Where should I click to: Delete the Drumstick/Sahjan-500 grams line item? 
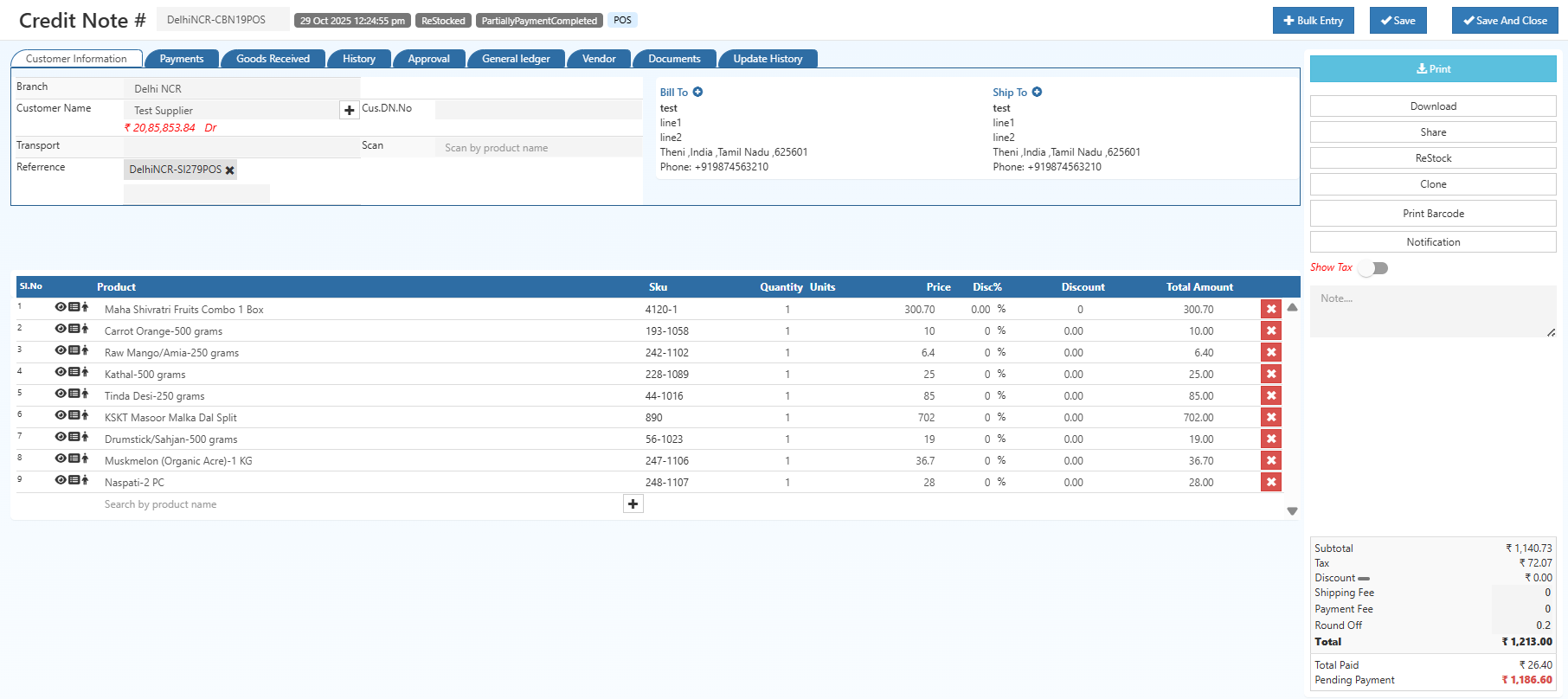(x=1271, y=439)
